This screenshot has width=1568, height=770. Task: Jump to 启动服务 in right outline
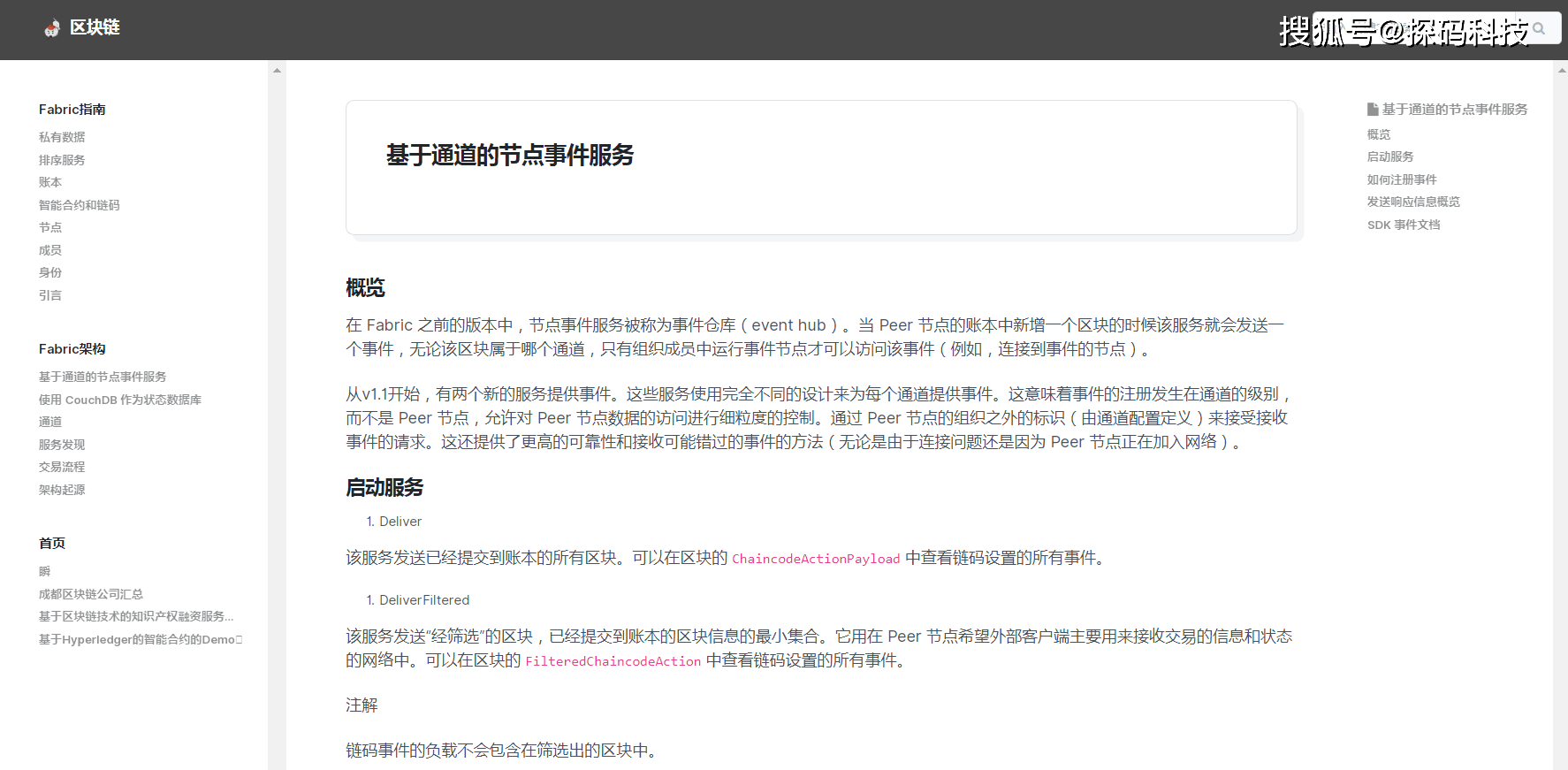click(1390, 156)
